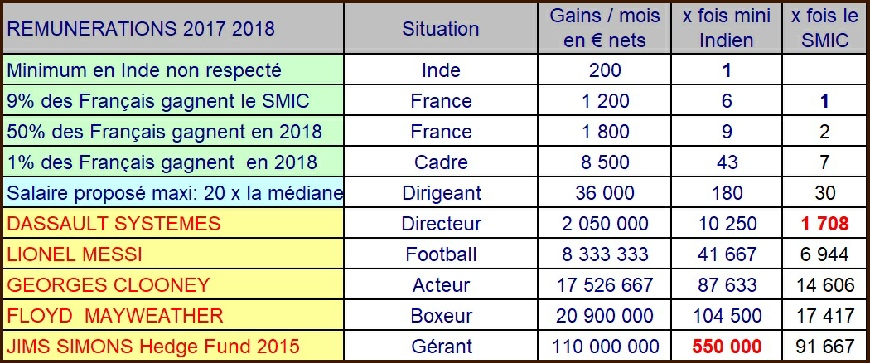Click the 9% des Français gagnent le SMIC cell
The height and width of the screenshot is (363, 870).
click(x=174, y=101)
